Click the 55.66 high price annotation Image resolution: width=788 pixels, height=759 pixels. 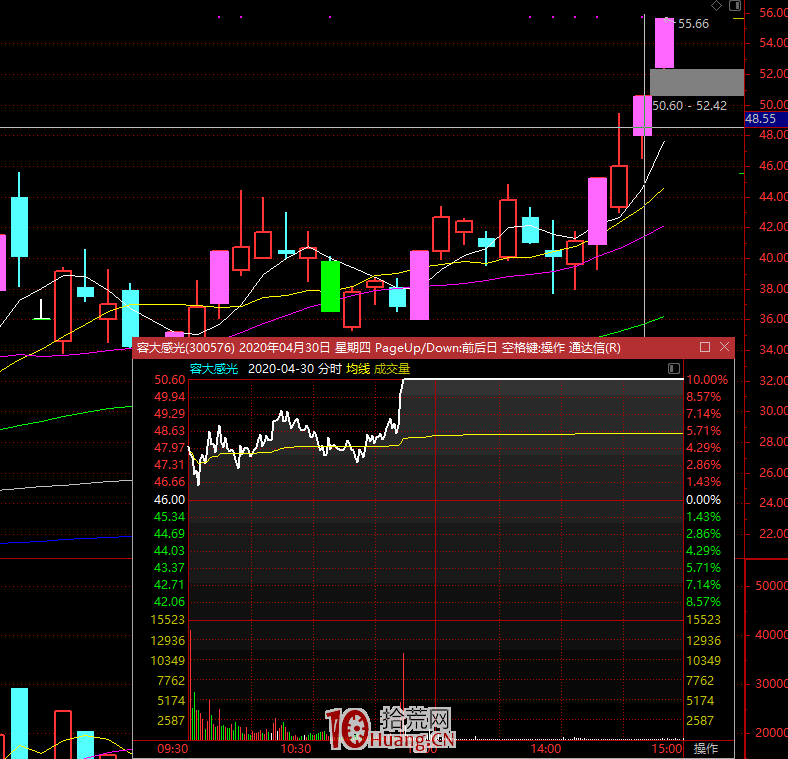693,24
